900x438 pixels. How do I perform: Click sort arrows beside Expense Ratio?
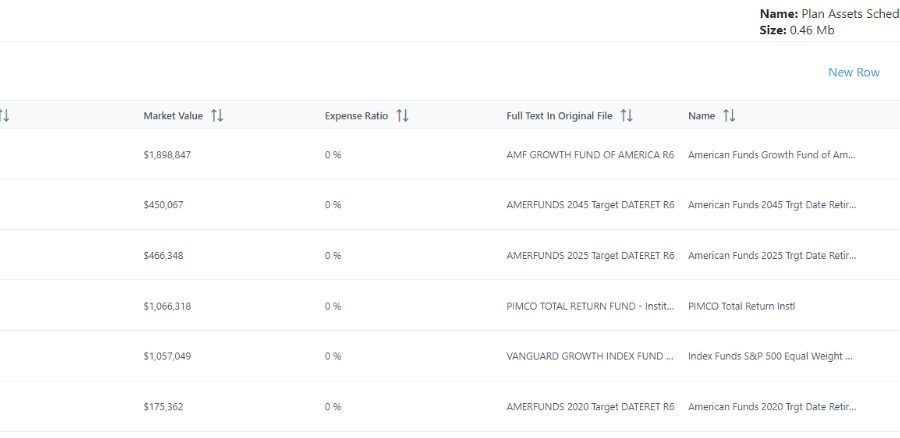[402, 116]
